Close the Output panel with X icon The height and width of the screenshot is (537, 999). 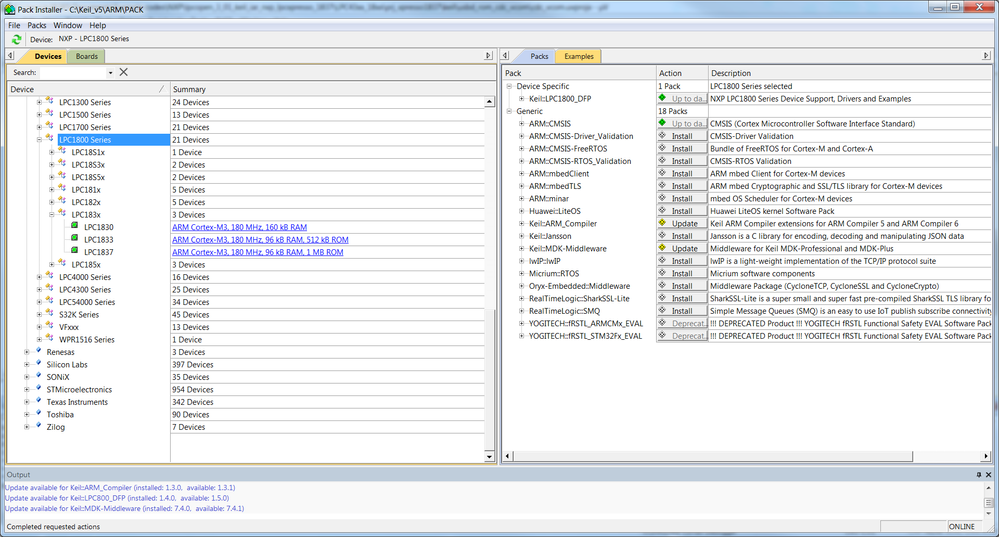click(x=989, y=475)
